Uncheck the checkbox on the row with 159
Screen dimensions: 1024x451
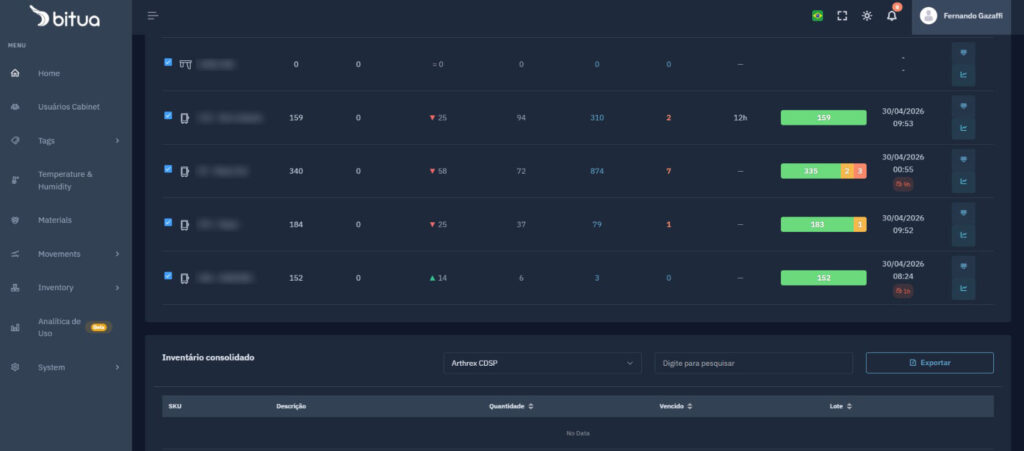(168, 116)
